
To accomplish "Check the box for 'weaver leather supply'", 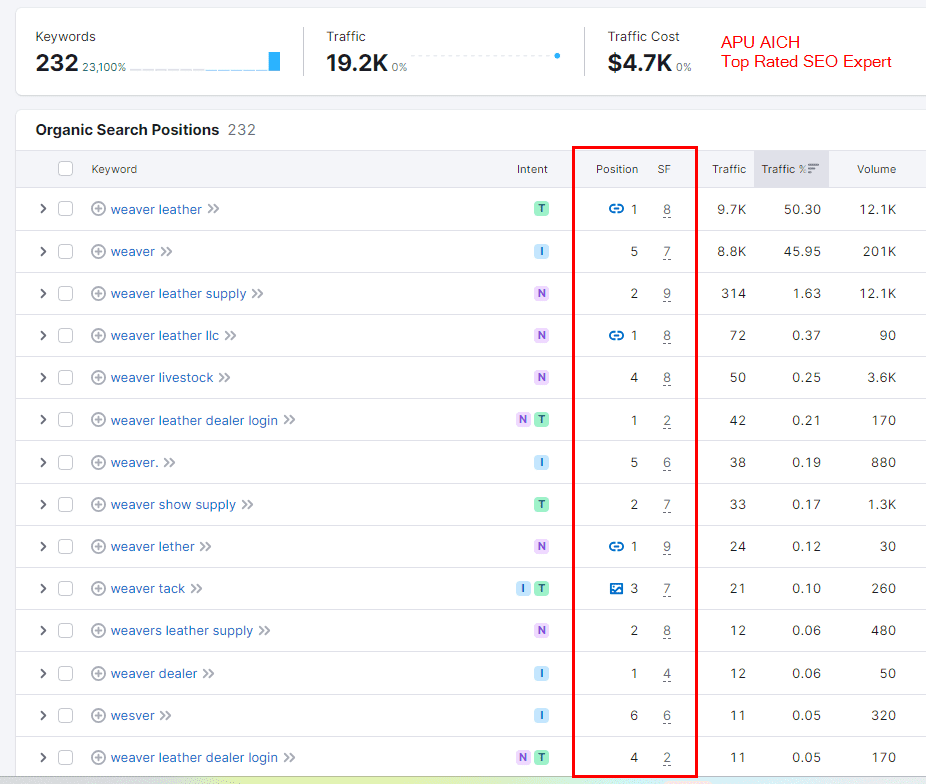I will tap(65, 294).
